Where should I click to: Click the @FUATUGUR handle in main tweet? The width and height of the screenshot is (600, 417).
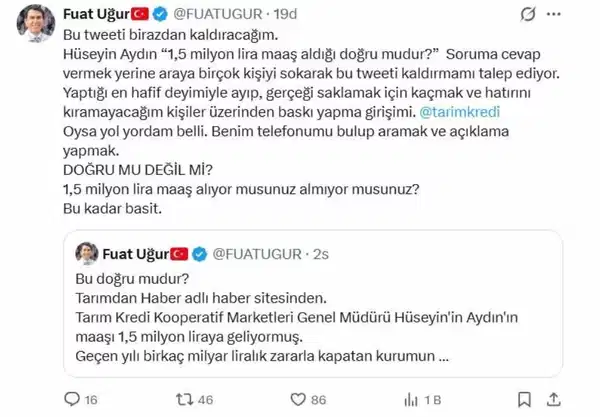pyautogui.click(x=218, y=14)
